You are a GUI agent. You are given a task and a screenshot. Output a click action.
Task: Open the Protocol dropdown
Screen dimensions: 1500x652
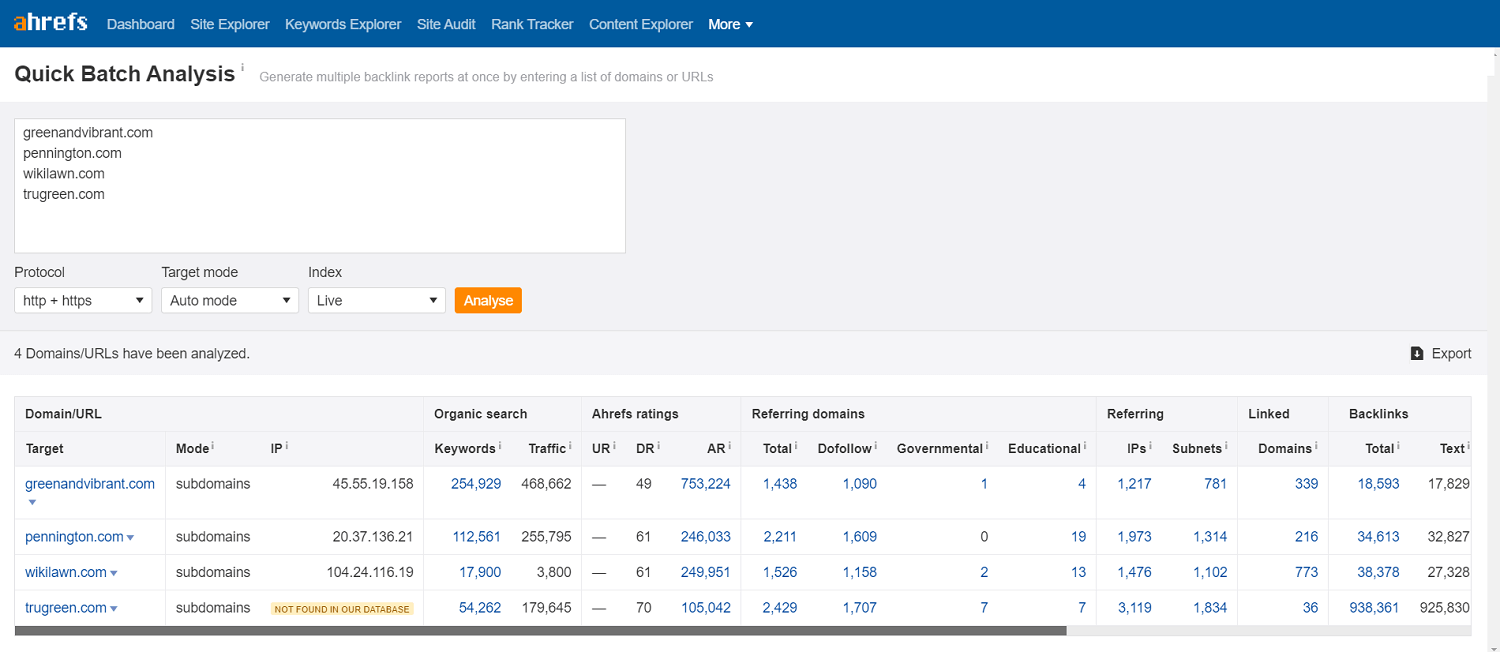pos(83,300)
